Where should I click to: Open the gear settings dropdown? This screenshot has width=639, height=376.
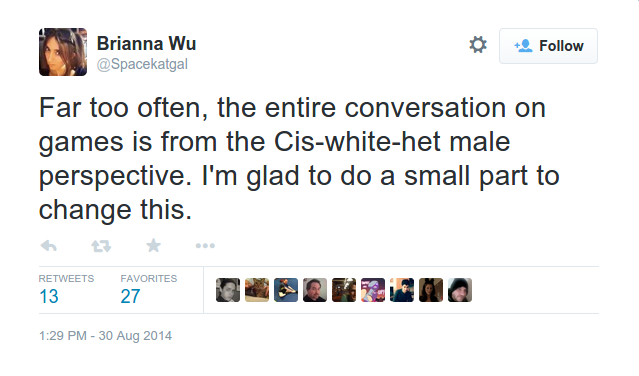pos(478,45)
